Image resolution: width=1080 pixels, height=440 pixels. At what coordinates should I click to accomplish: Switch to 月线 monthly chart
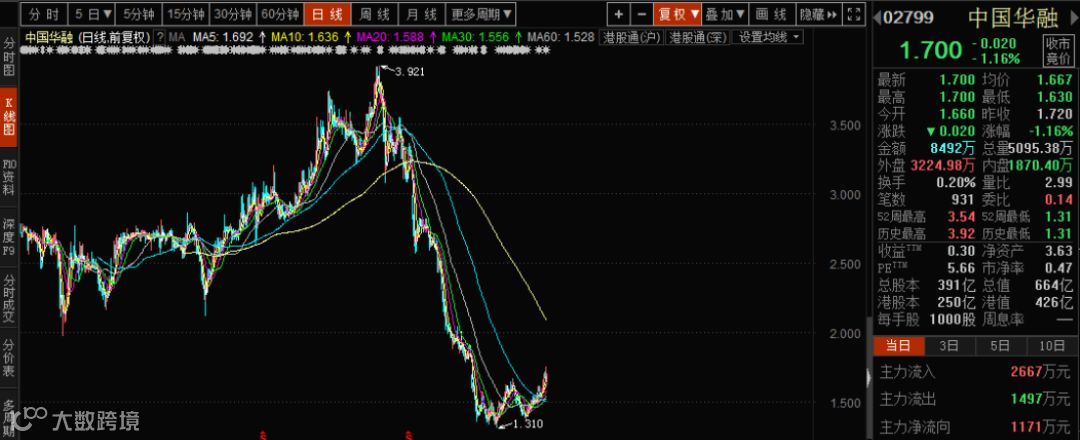[422, 14]
